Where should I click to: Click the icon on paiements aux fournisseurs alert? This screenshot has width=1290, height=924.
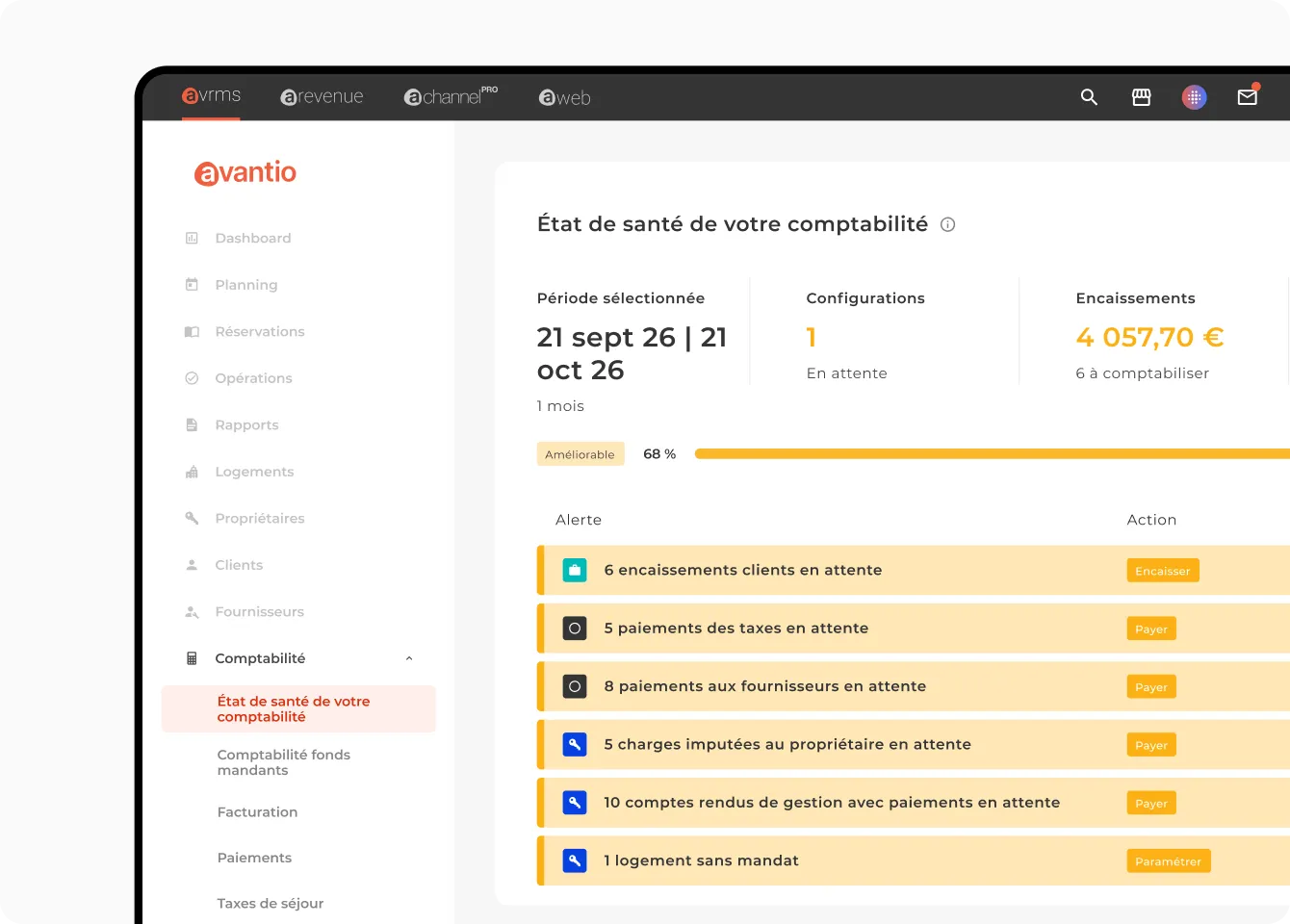[575, 686]
